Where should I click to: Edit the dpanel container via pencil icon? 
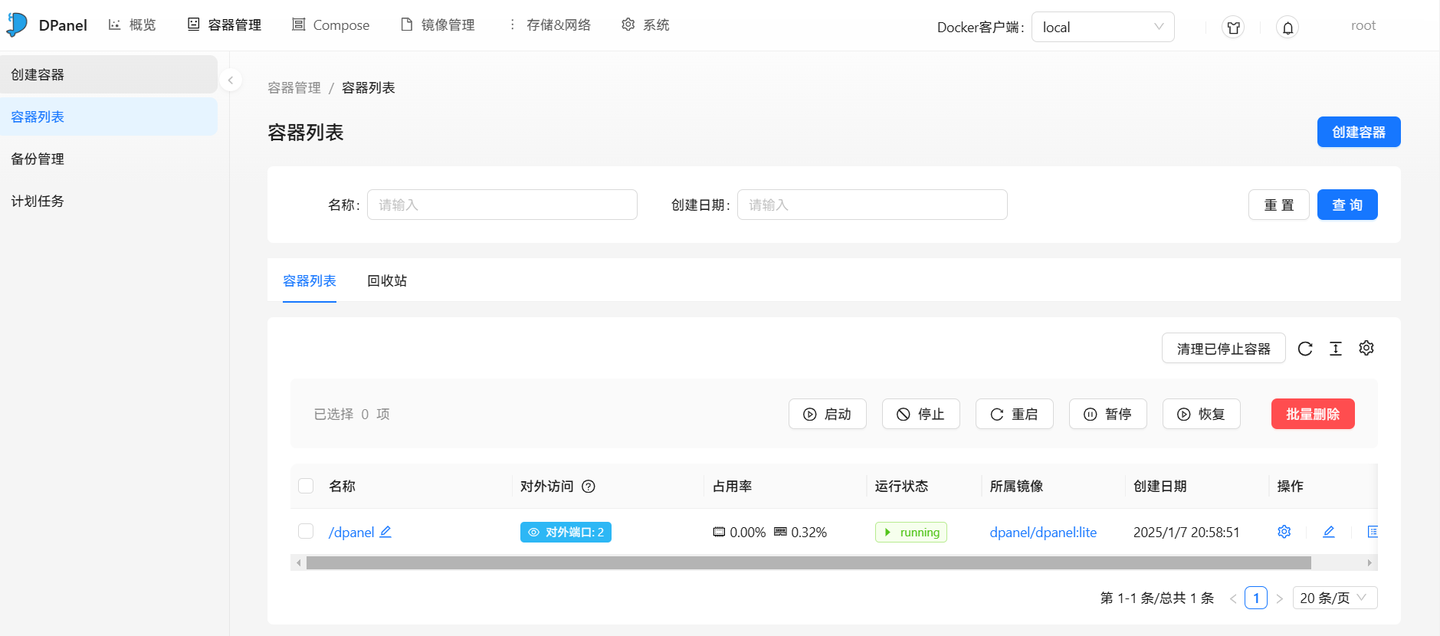point(1328,531)
